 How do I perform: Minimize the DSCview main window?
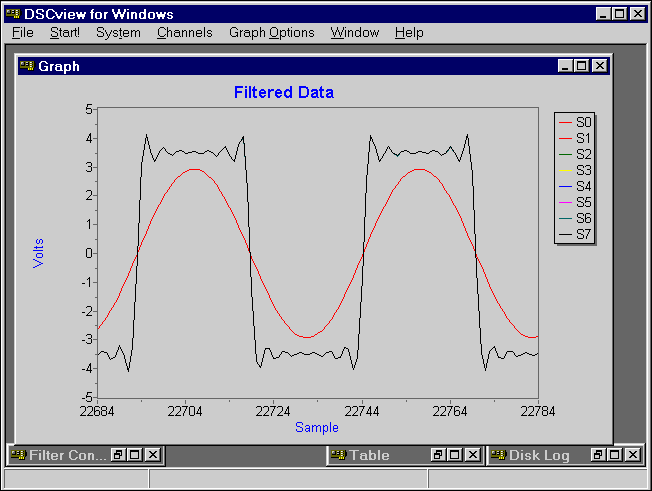(603, 14)
